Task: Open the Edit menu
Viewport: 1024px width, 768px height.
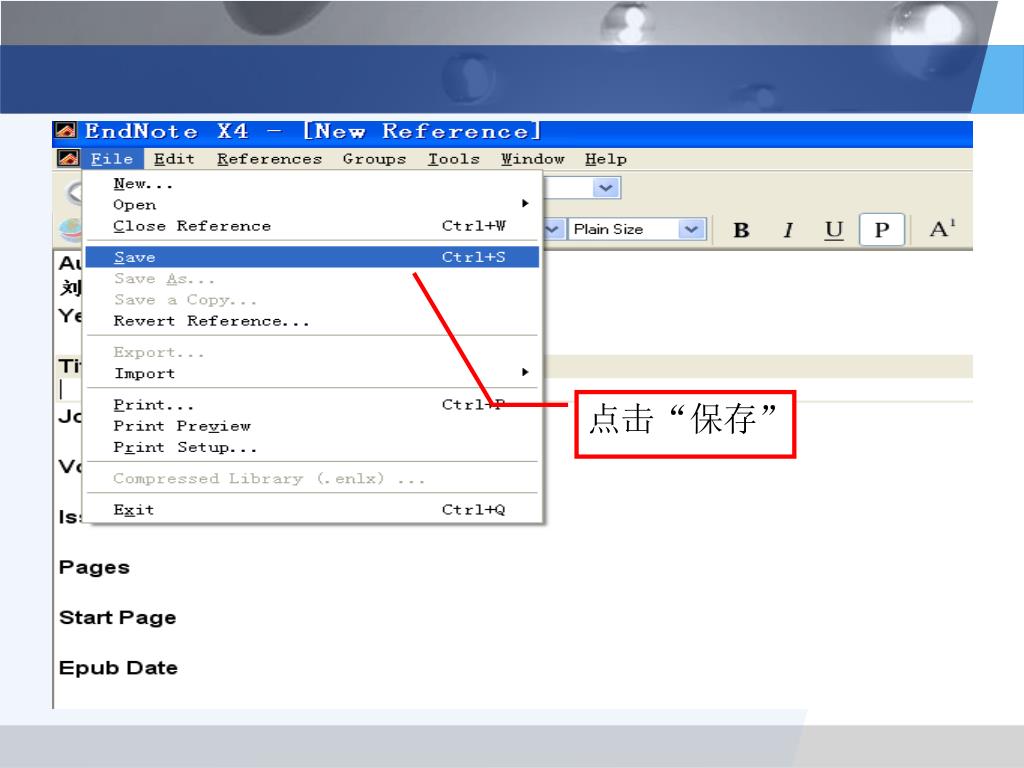Action: 174,159
